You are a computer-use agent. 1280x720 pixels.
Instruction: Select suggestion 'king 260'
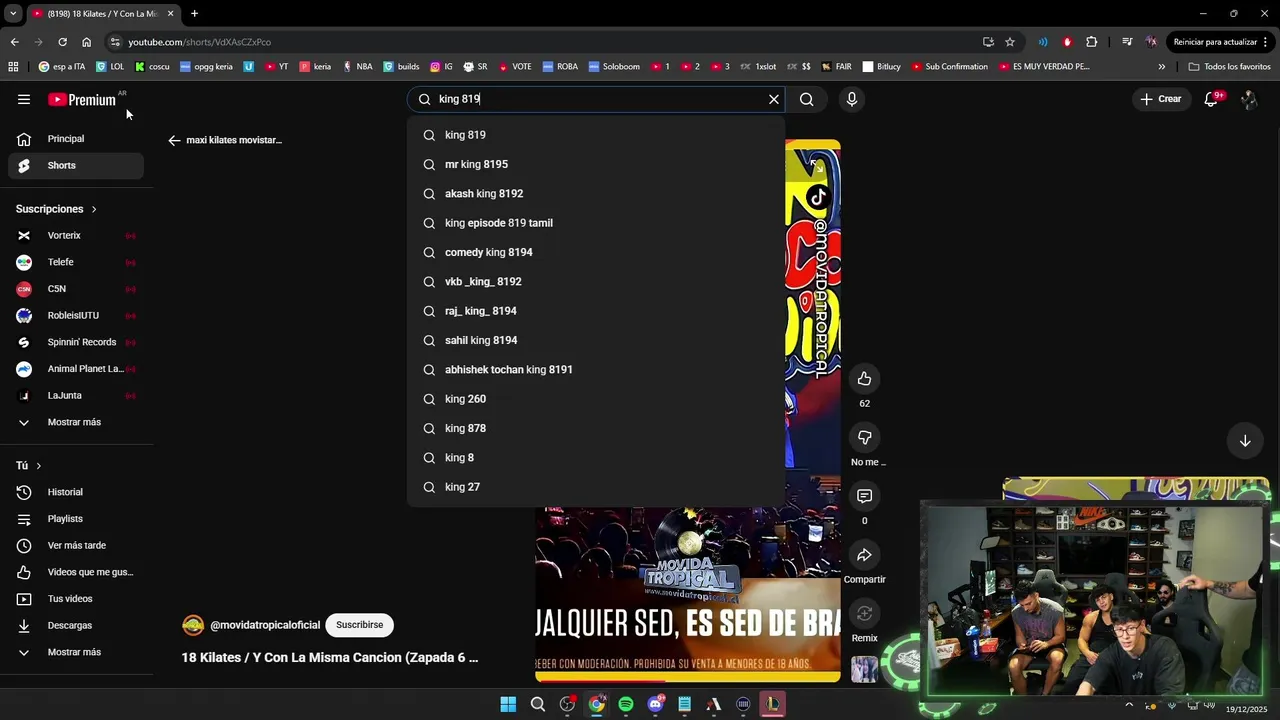[596, 399]
